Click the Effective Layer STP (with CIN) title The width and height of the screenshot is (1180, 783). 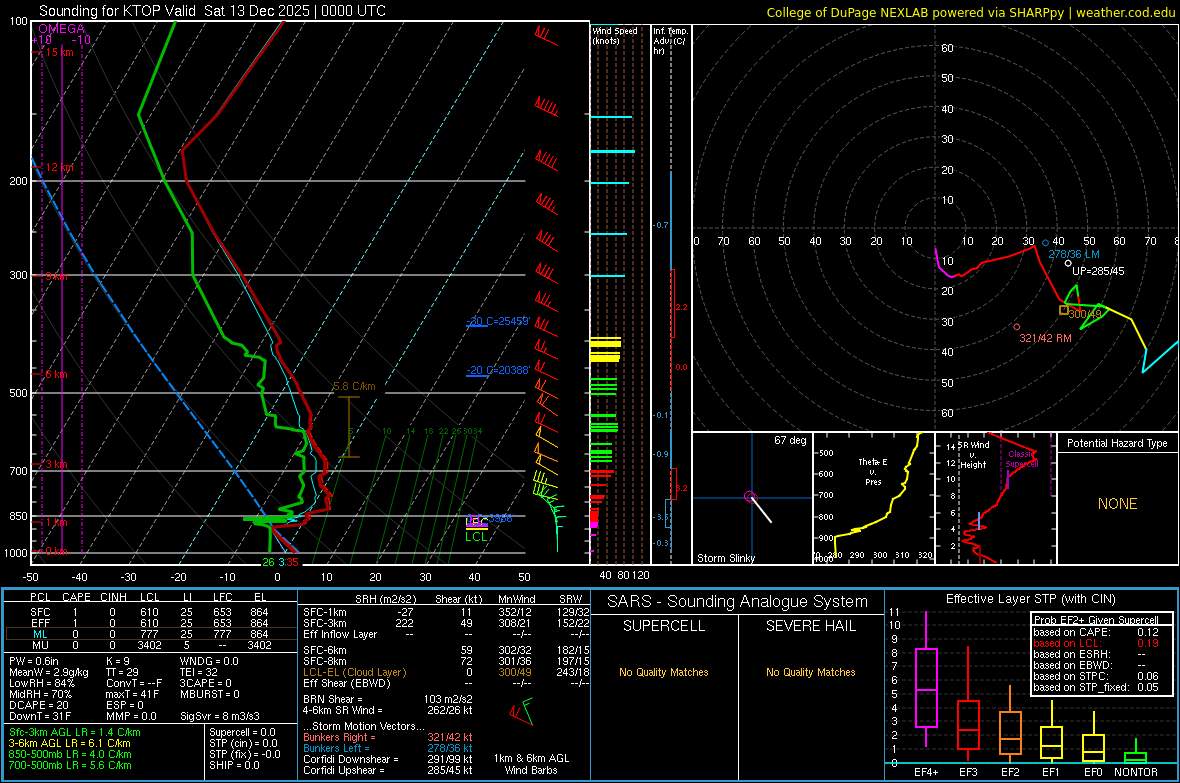point(1030,599)
